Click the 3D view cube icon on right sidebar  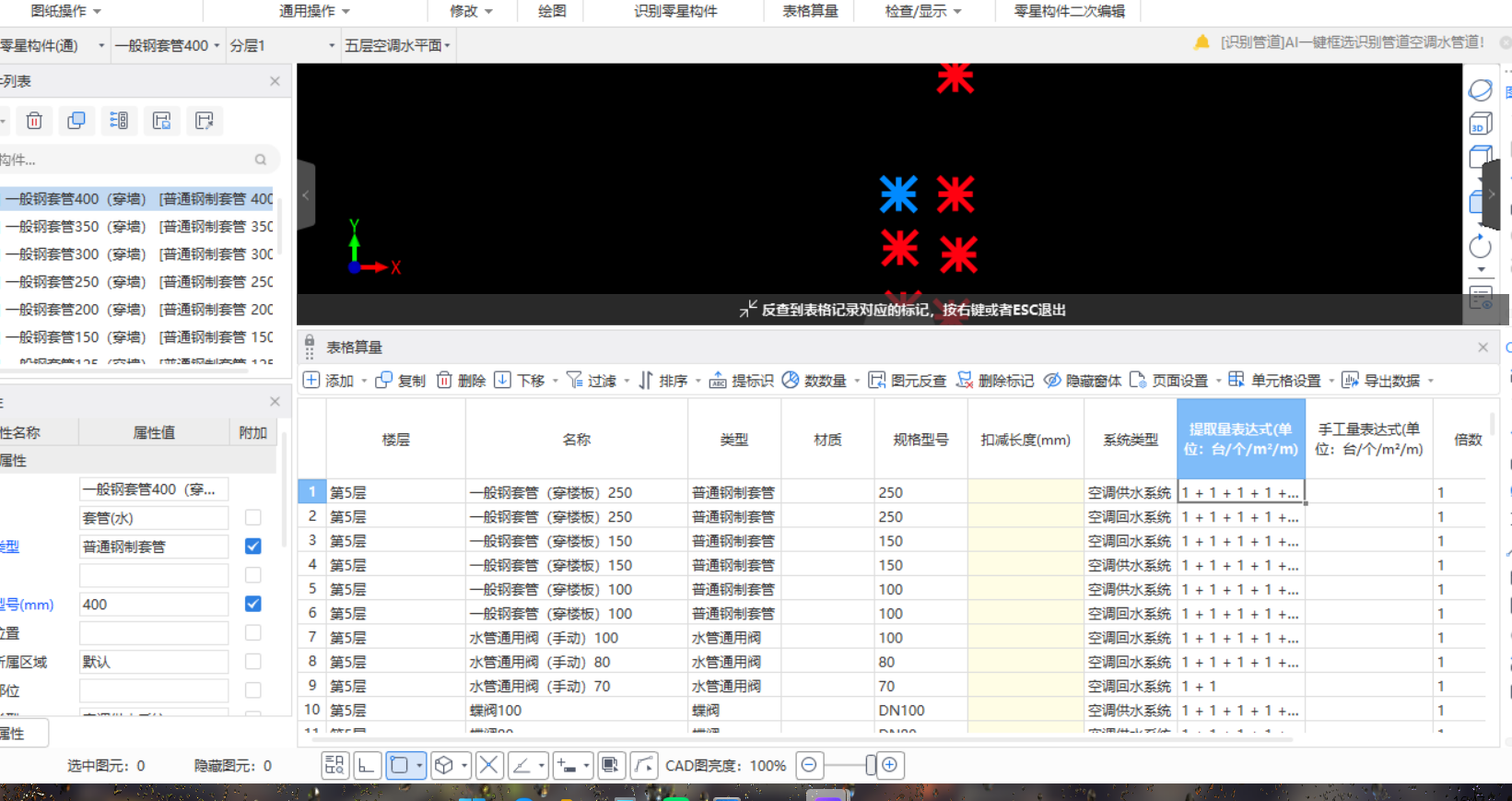(x=1480, y=123)
